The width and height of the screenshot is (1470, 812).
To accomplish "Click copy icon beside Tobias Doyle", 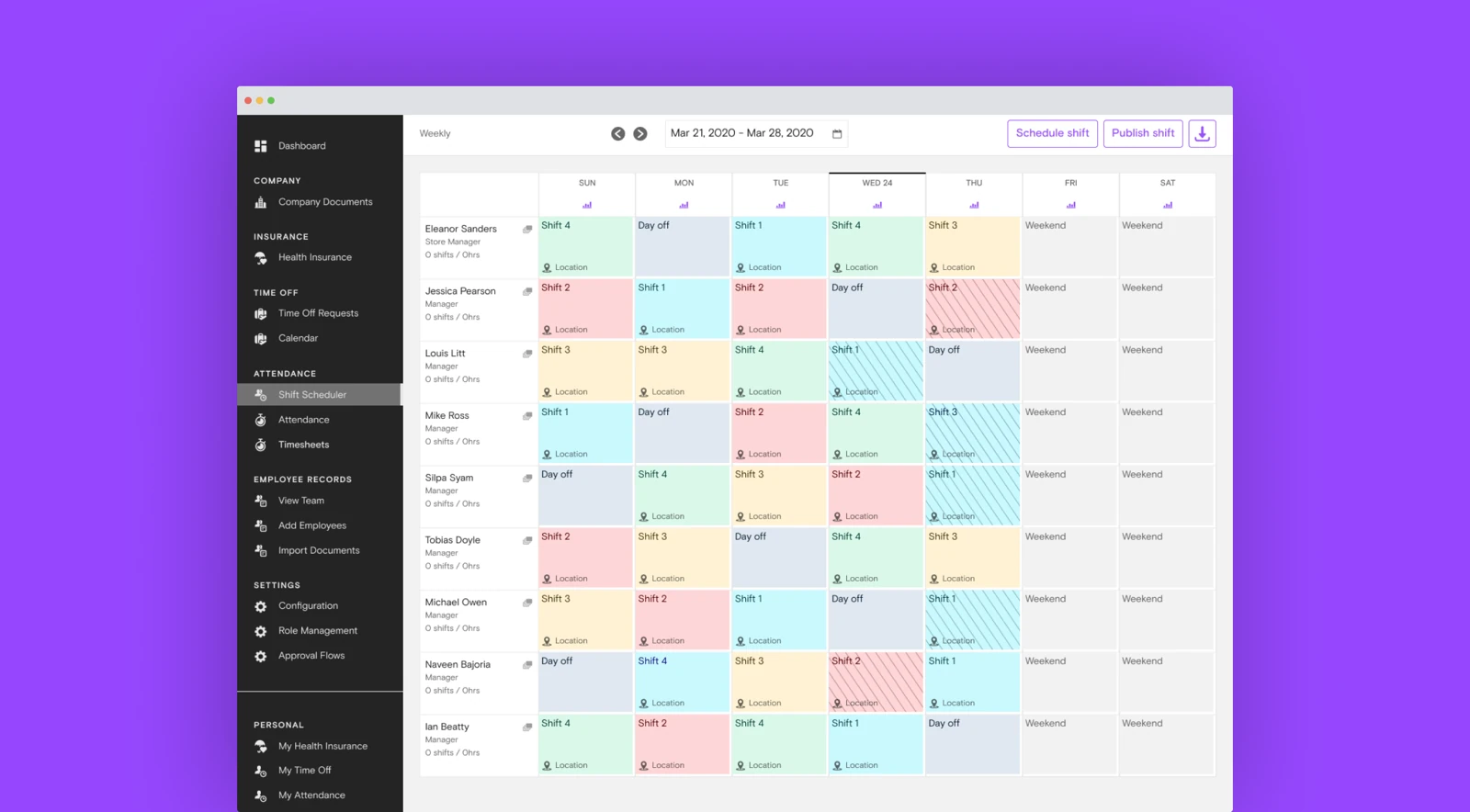I will click(527, 541).
